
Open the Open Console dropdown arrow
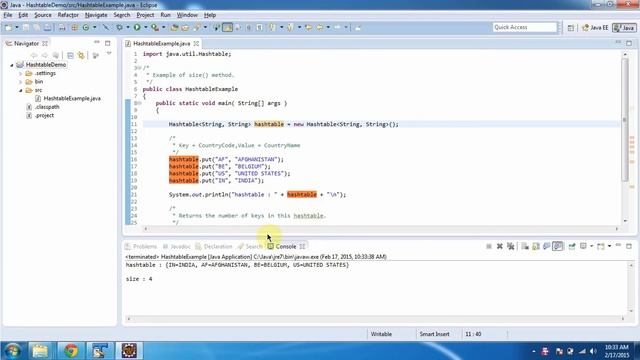(609, 246)
